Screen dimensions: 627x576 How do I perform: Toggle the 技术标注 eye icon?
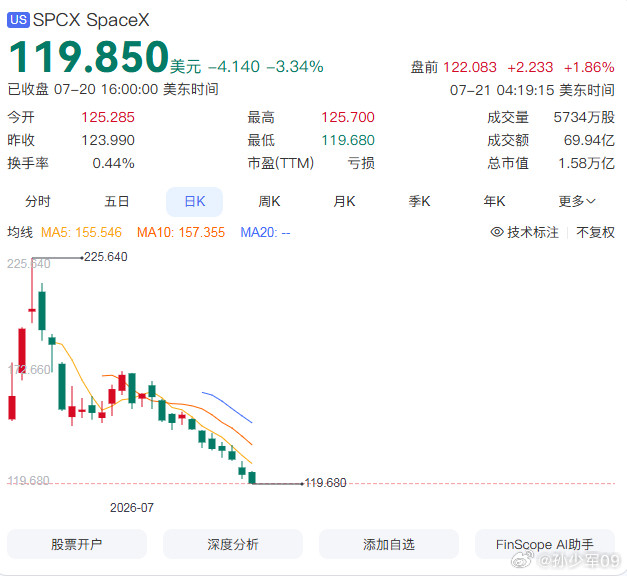tap(497, 232)
